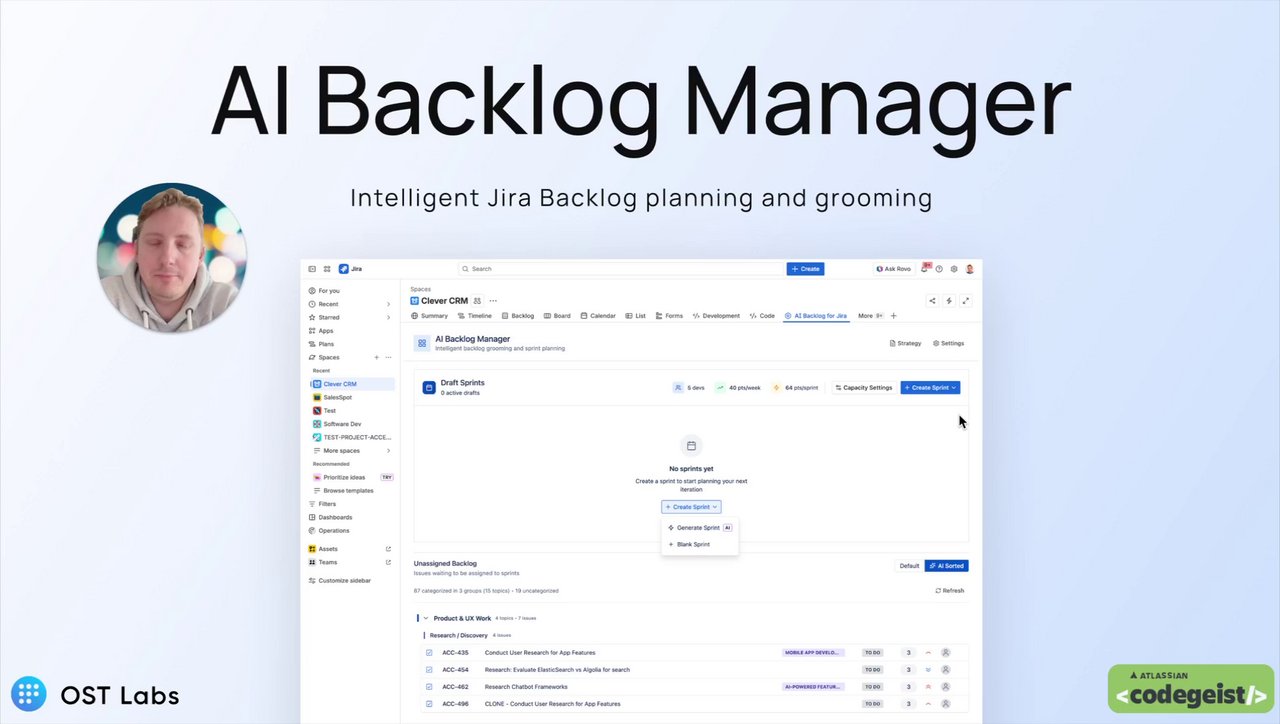This screenshot has height=724, width=1280.
Task: Switch to the Development tab
Action: pos(716,316)
